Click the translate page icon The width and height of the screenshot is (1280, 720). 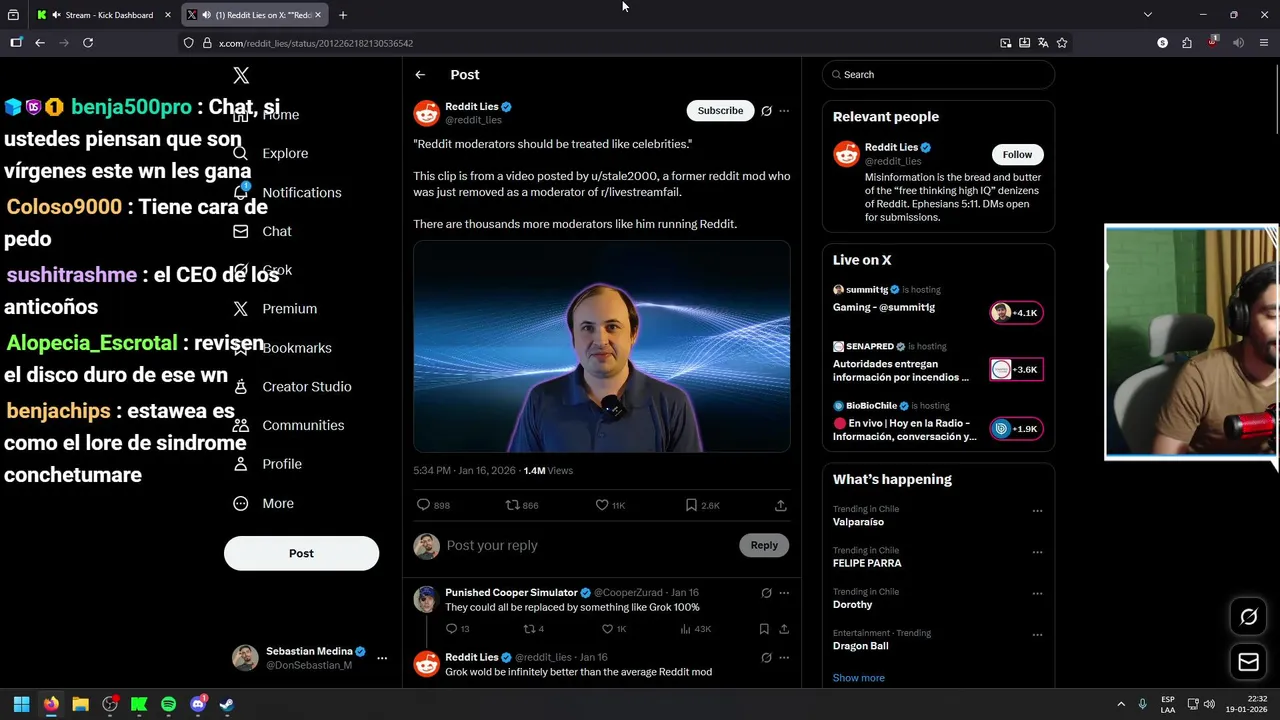[x=1043, y=43]
